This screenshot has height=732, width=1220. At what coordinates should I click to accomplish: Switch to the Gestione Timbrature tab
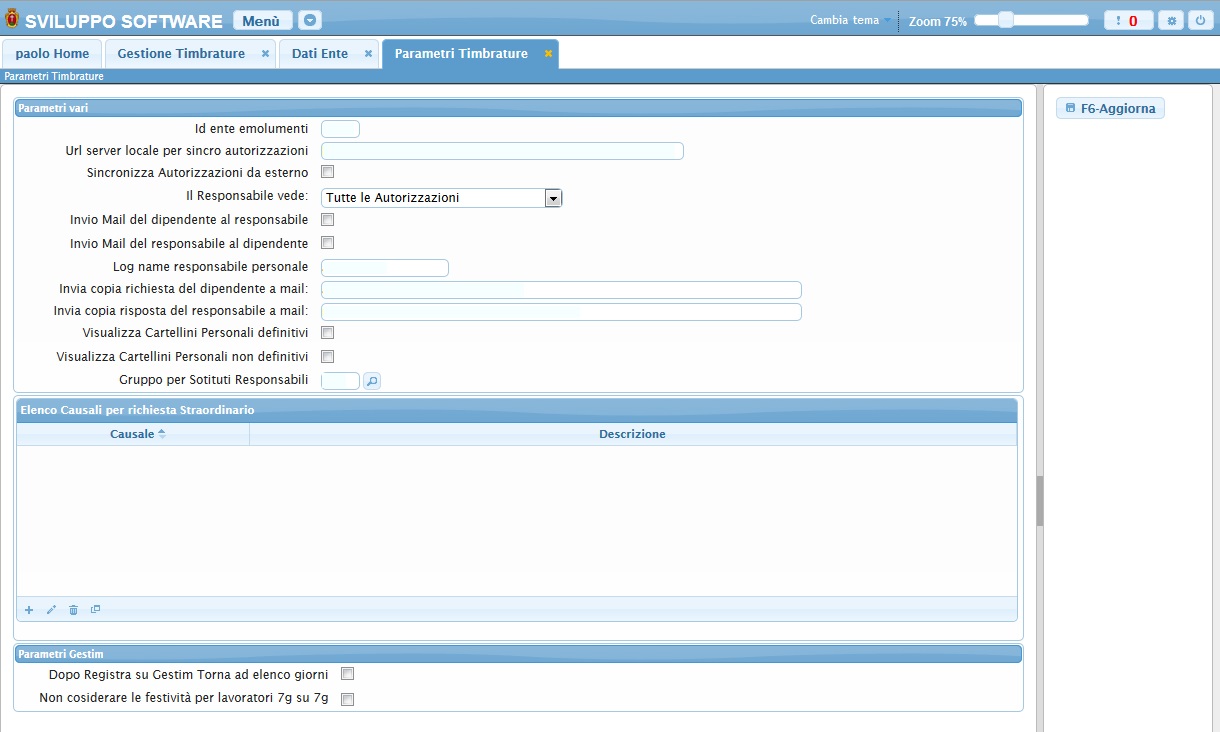coord(181,54)
